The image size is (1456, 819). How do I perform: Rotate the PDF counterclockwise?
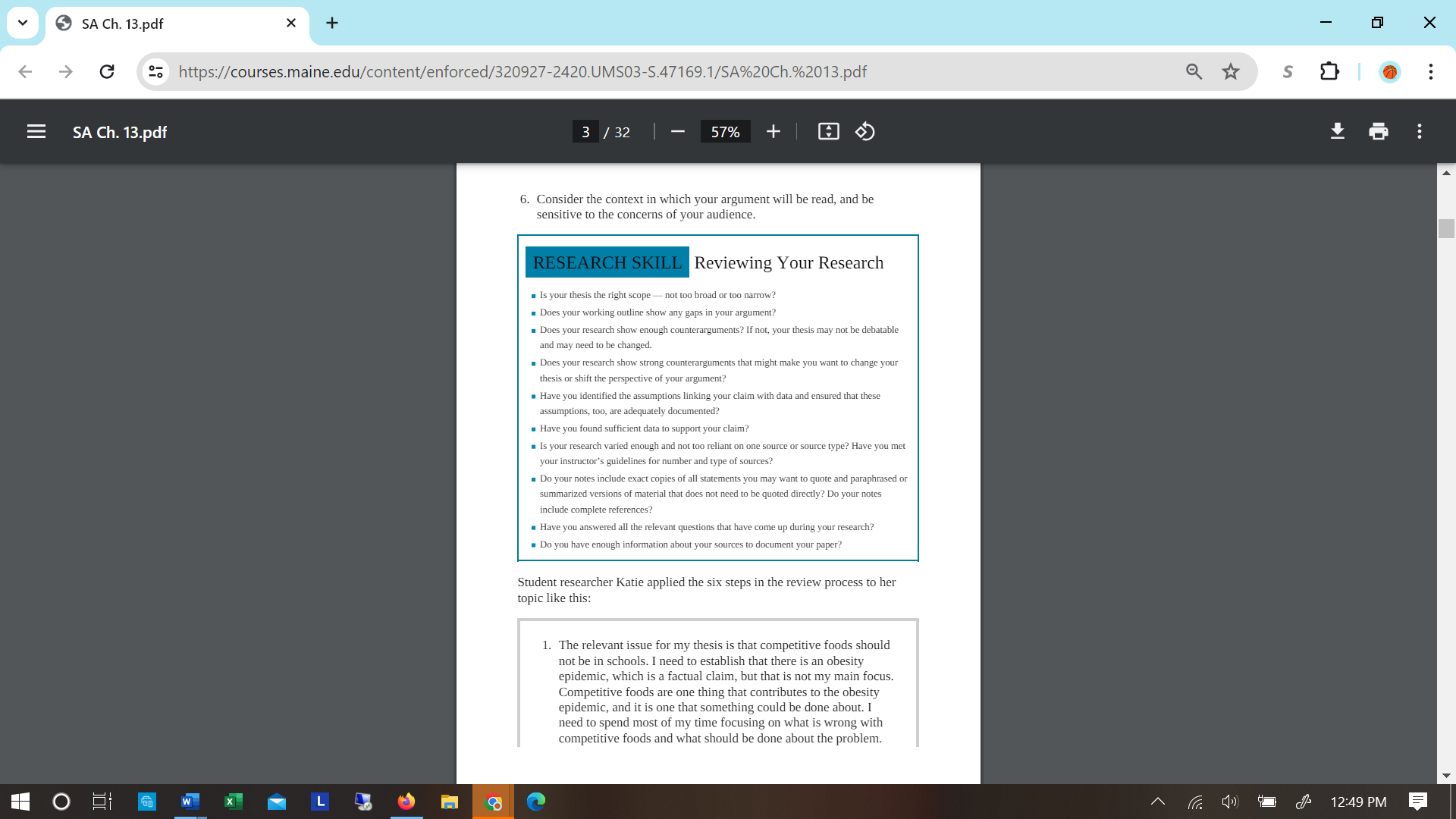point(865,132)
